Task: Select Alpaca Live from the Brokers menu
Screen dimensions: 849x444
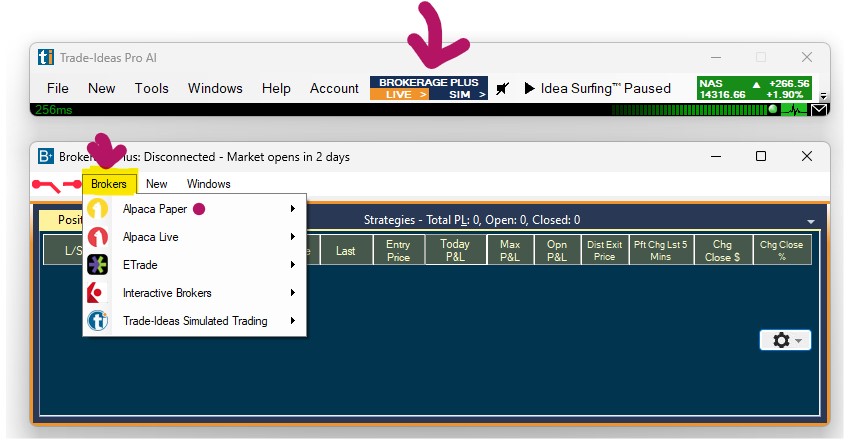Action: pyautogui.click(x=194, y=237)
